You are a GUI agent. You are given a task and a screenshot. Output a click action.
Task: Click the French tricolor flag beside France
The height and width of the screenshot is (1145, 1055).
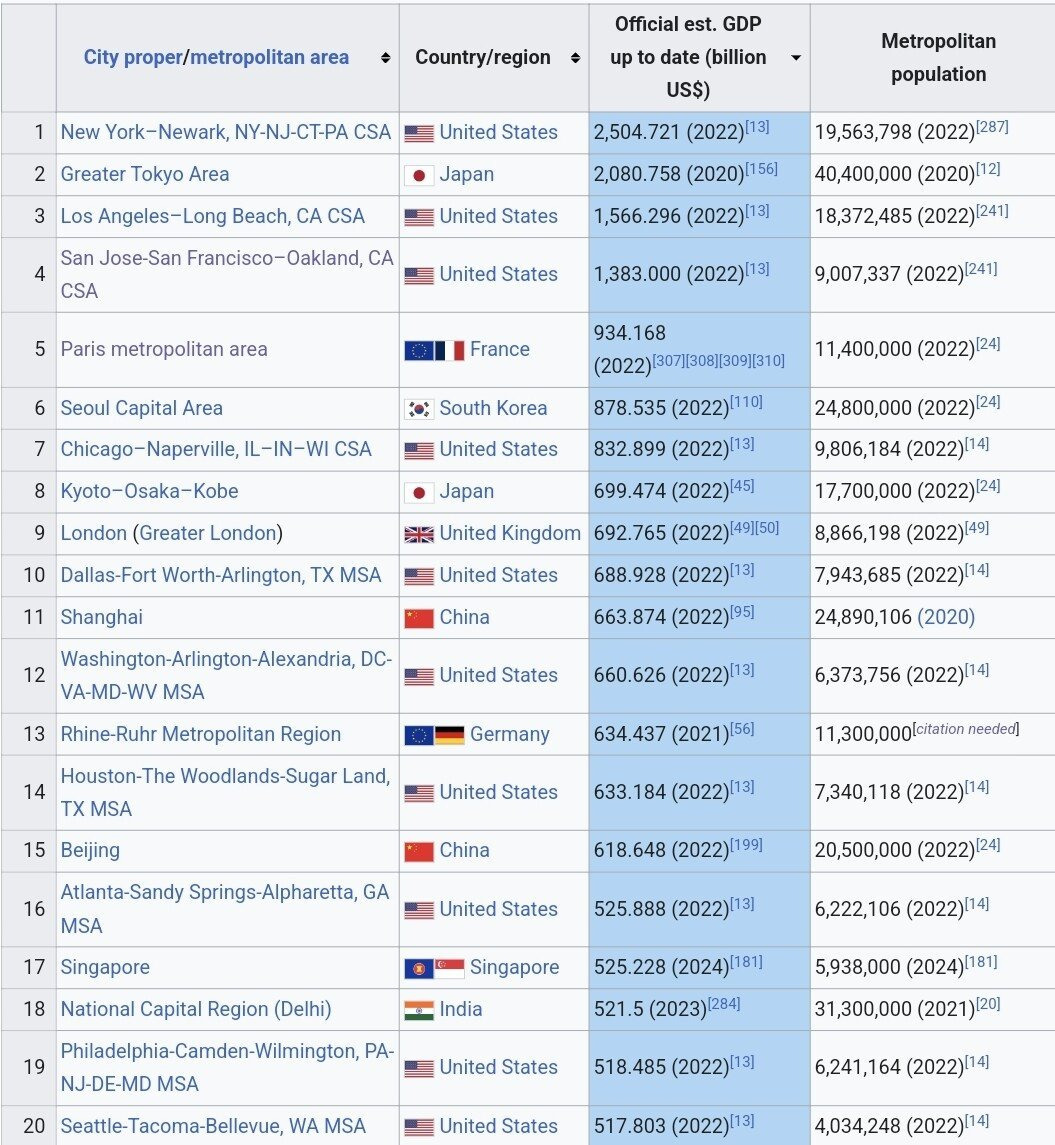click(450, 351)
